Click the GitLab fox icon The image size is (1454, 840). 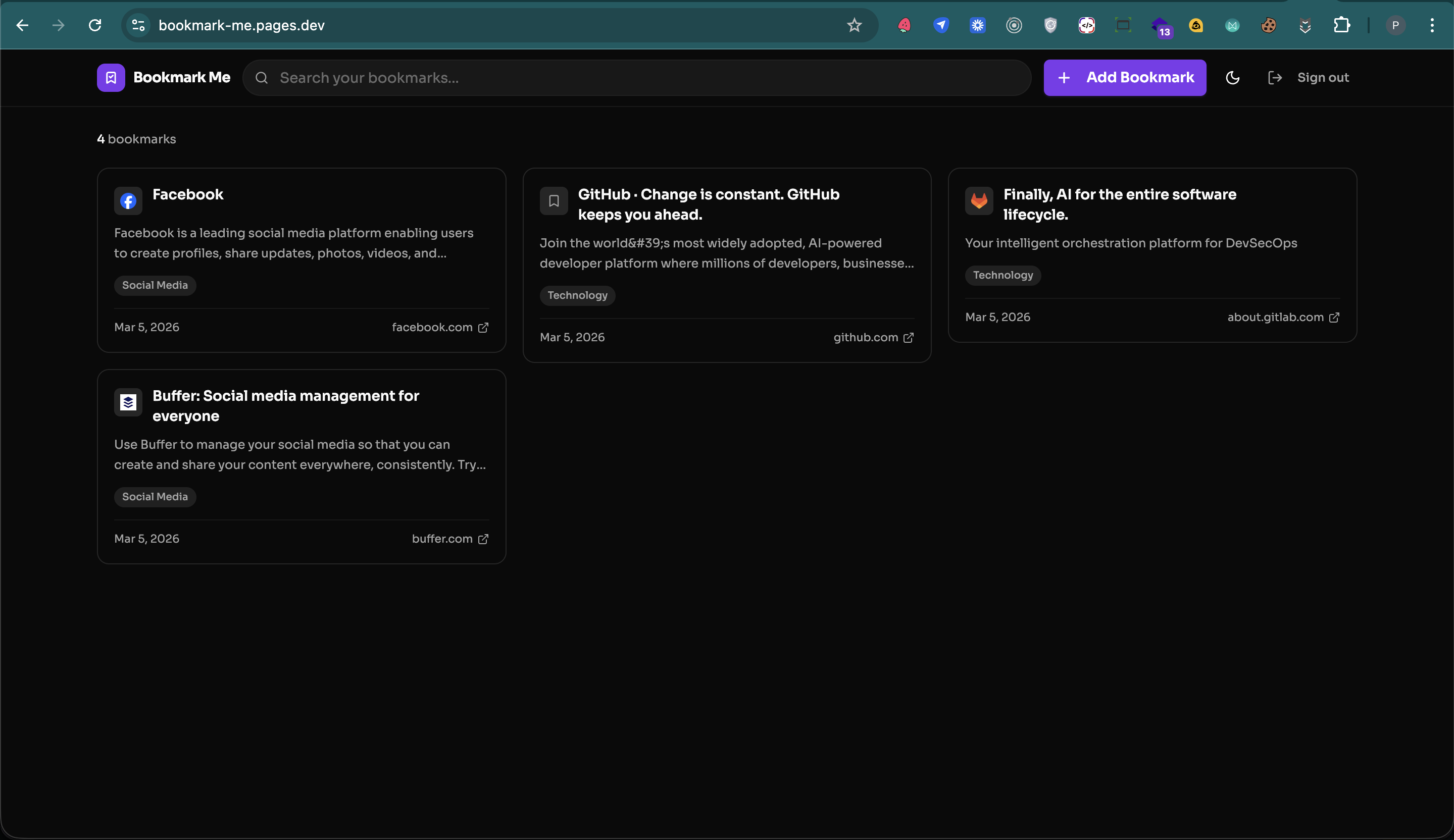click(x=979, y=201)
